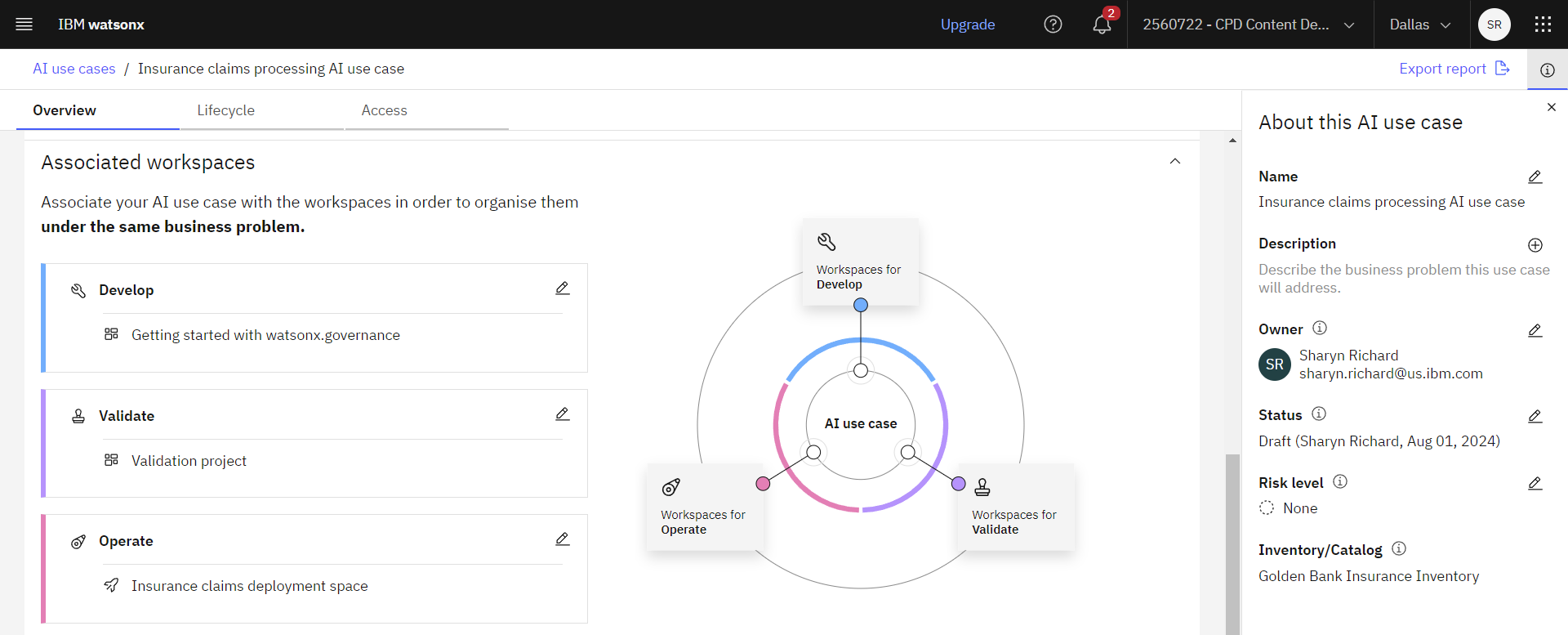
Task: Click project icon beside Getting started with watsonx.governance
Action: [x=112, y=334]
